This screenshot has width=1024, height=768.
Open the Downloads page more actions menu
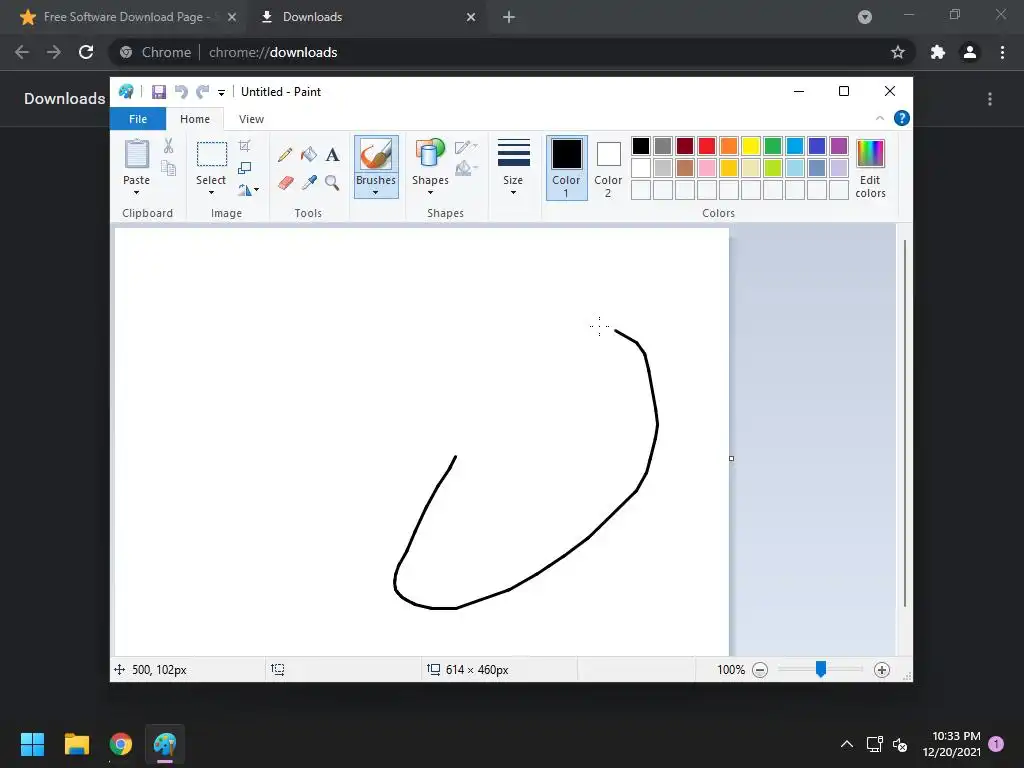tap(990, 99)
